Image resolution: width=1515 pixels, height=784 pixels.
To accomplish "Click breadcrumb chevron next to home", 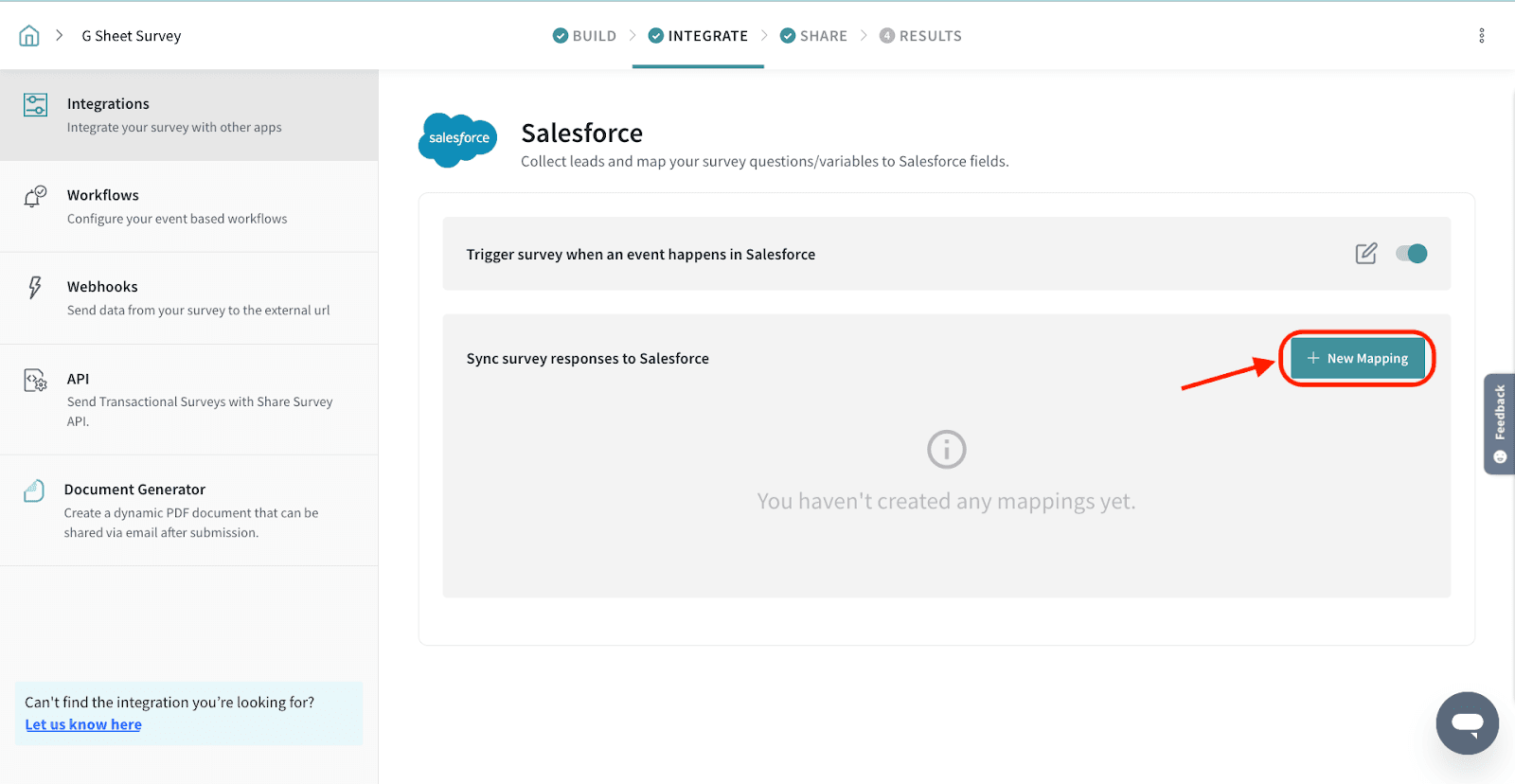I will pyautogui.click(x=59, y=36).
